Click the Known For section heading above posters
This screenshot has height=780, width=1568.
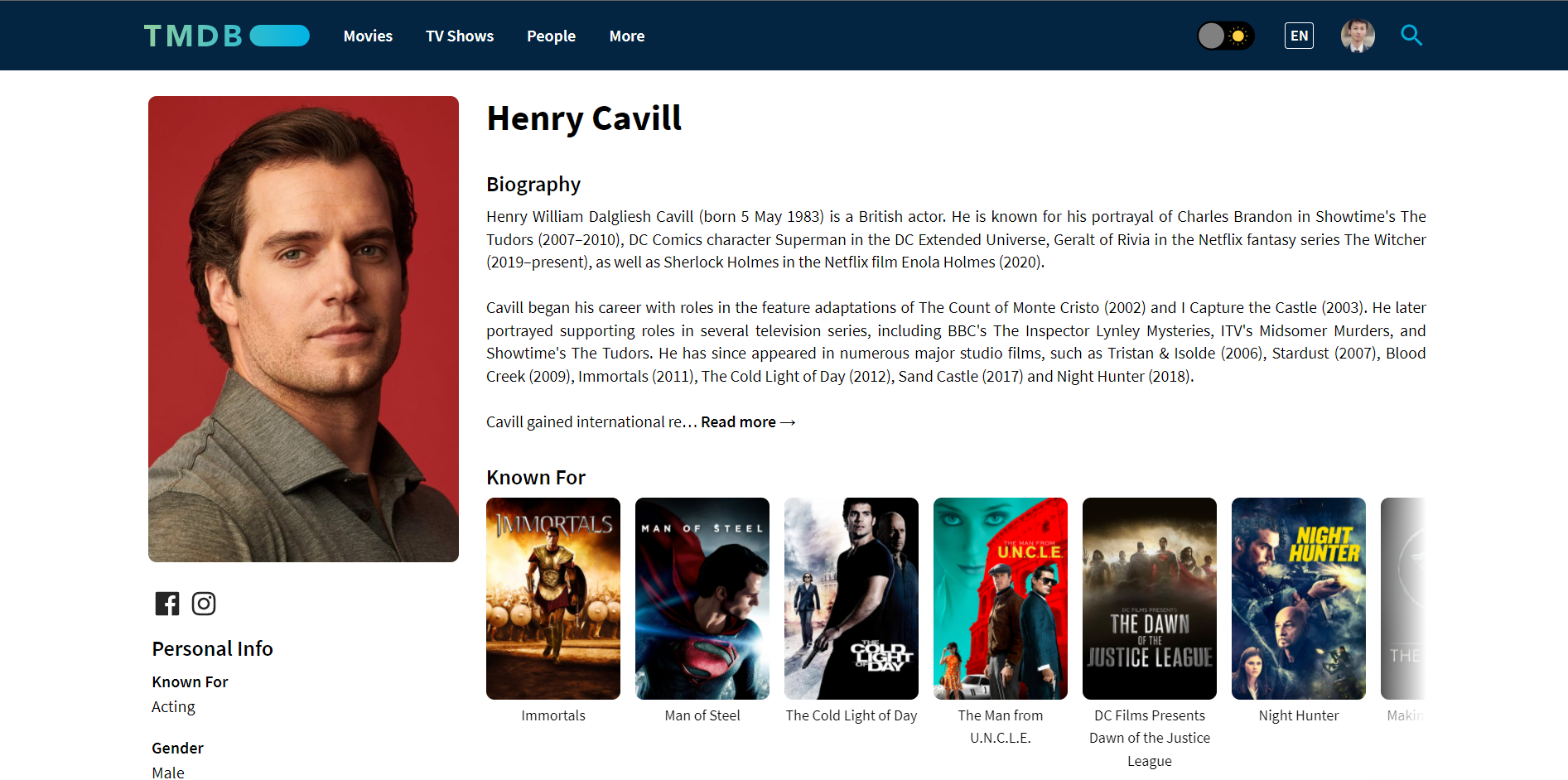(x=536, y=478)
